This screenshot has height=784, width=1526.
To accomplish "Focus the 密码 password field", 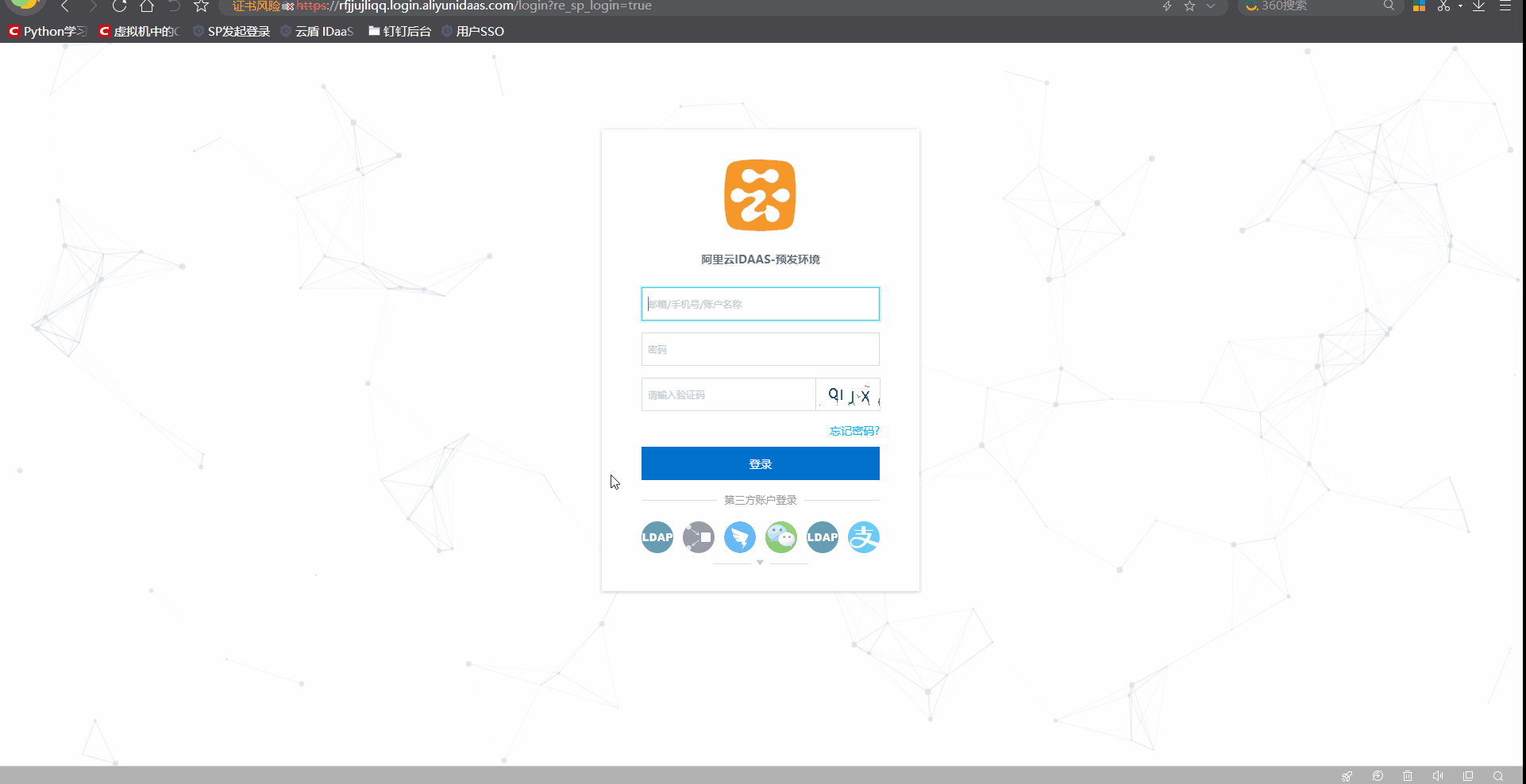I will tap(761, 349).
